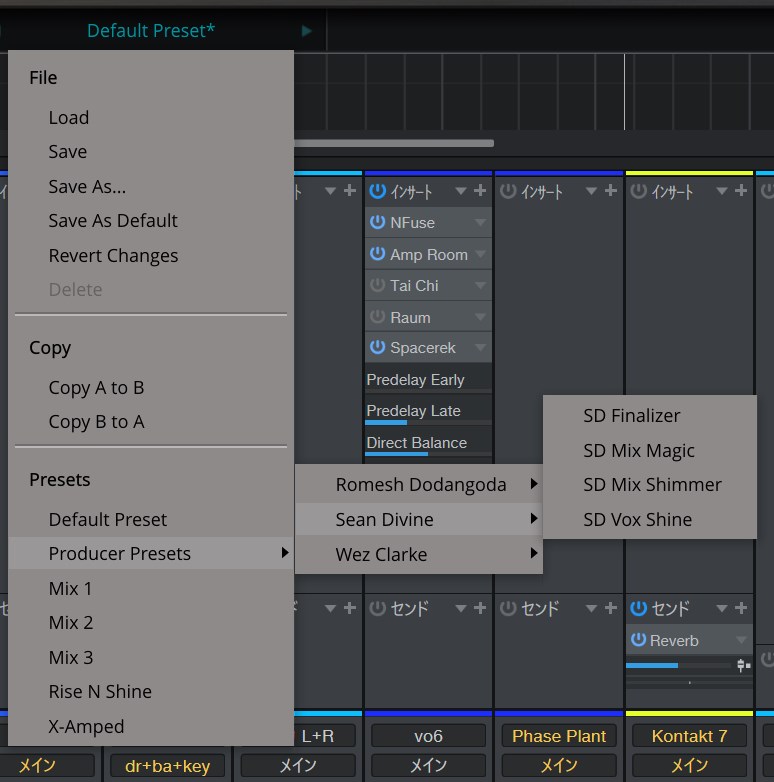
Task: Add a send on the Kontakt 7 channel
Action: tap(741, 608)
